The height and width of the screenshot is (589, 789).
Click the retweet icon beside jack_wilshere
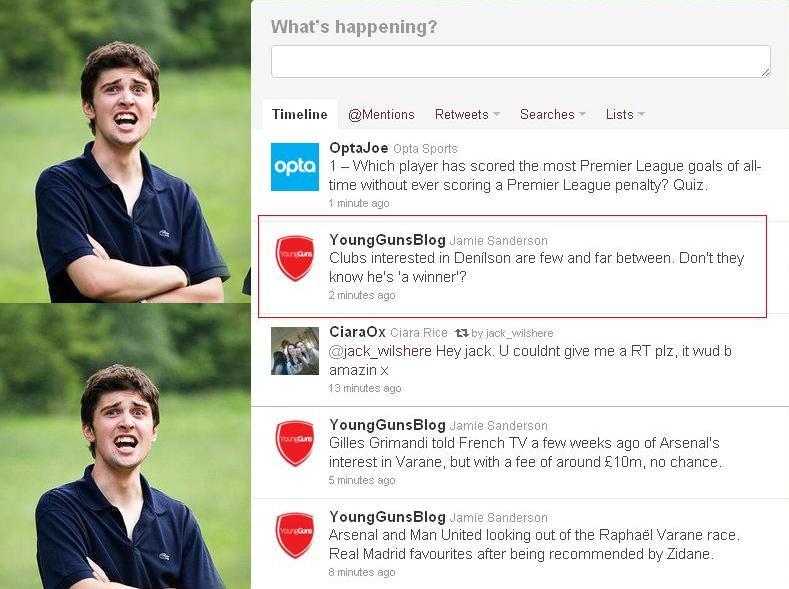point(461,333)
